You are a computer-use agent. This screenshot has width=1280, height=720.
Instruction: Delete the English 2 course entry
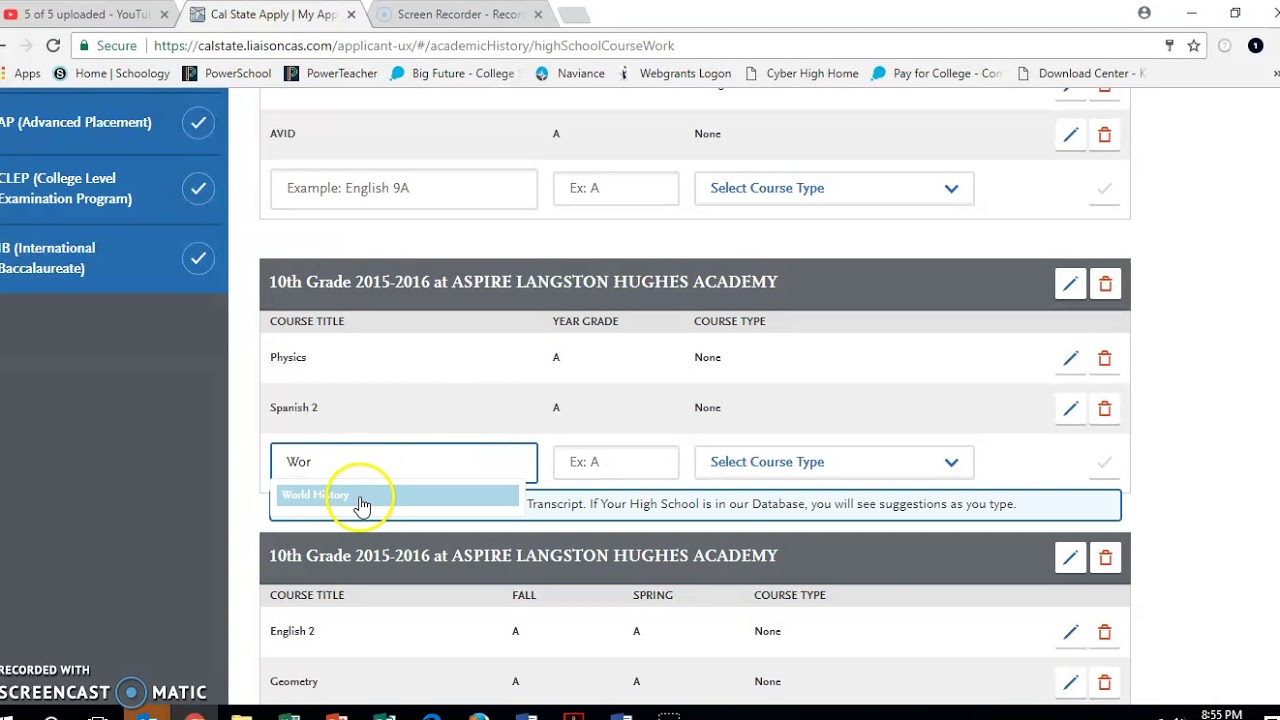pyautogui.click(x=1104, y=632)
